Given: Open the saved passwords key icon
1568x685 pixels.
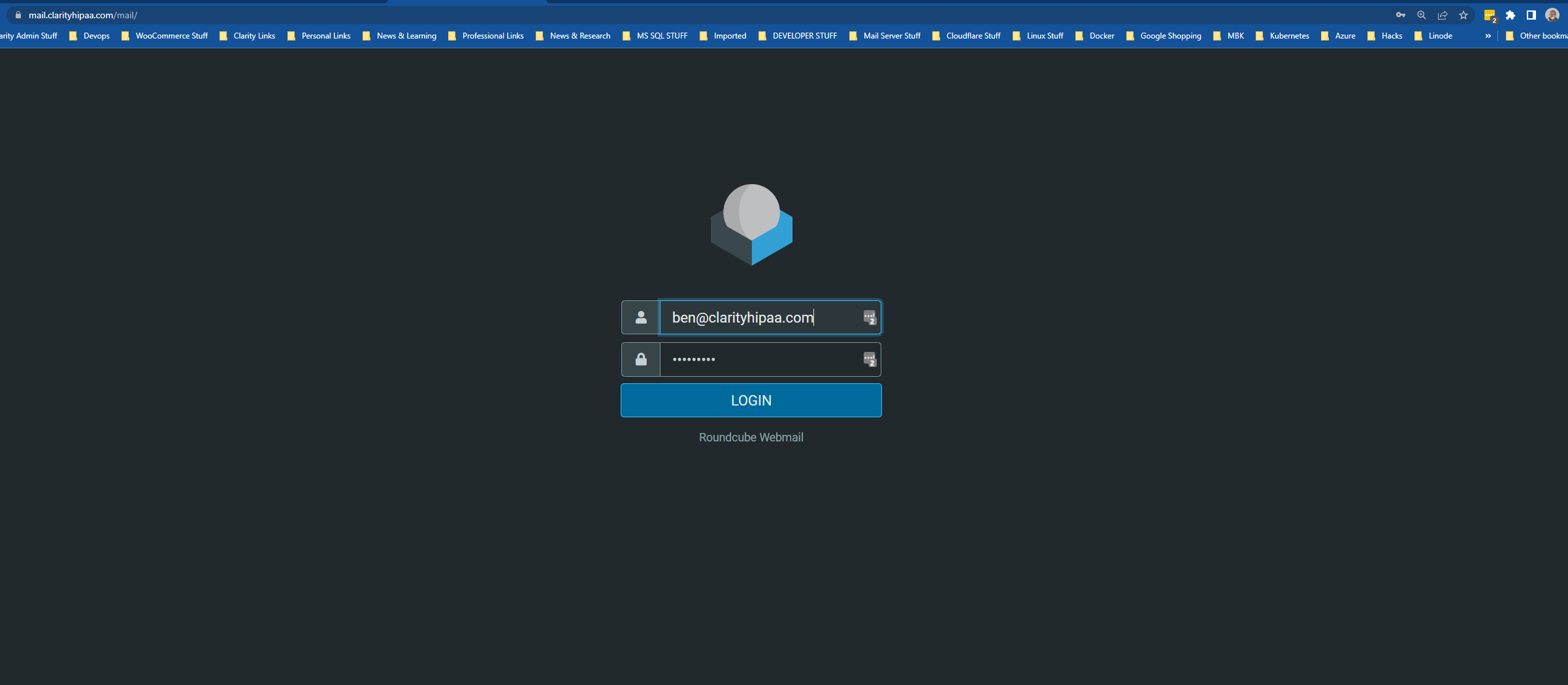Looking at the screenshot, I should tap(1401, 15).
